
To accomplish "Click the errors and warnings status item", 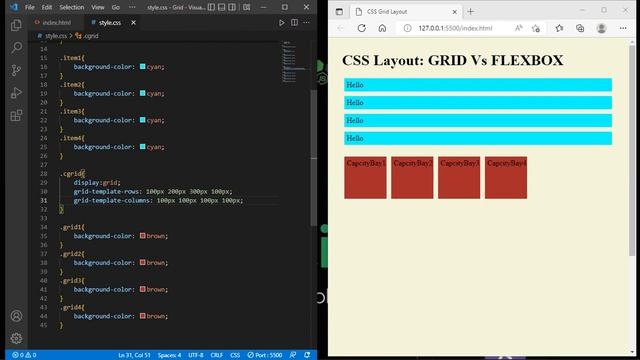I will point(24,355).
